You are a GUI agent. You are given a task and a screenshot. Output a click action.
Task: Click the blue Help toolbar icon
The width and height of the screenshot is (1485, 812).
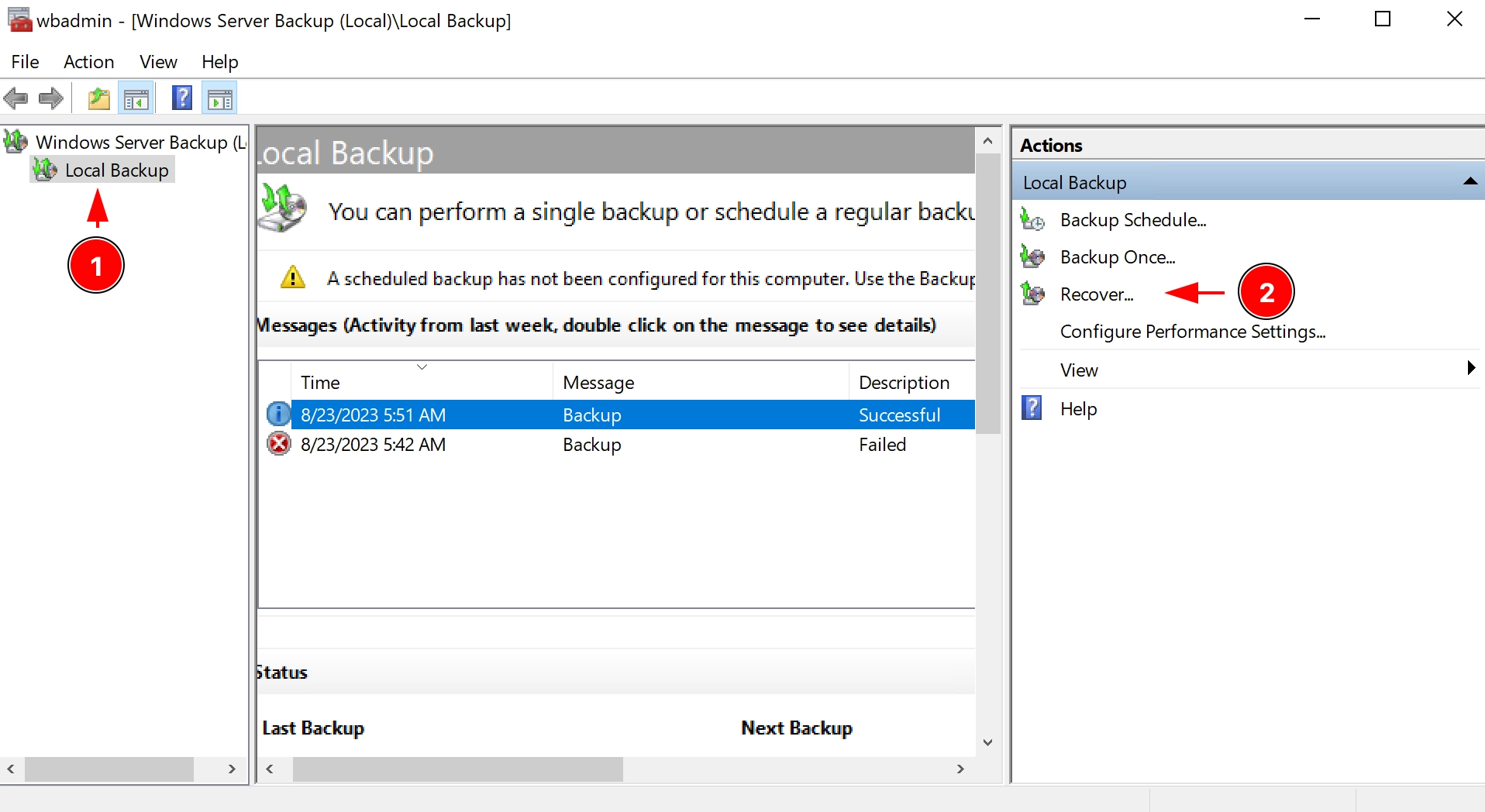pyautogui.click(x=181, y=98)
